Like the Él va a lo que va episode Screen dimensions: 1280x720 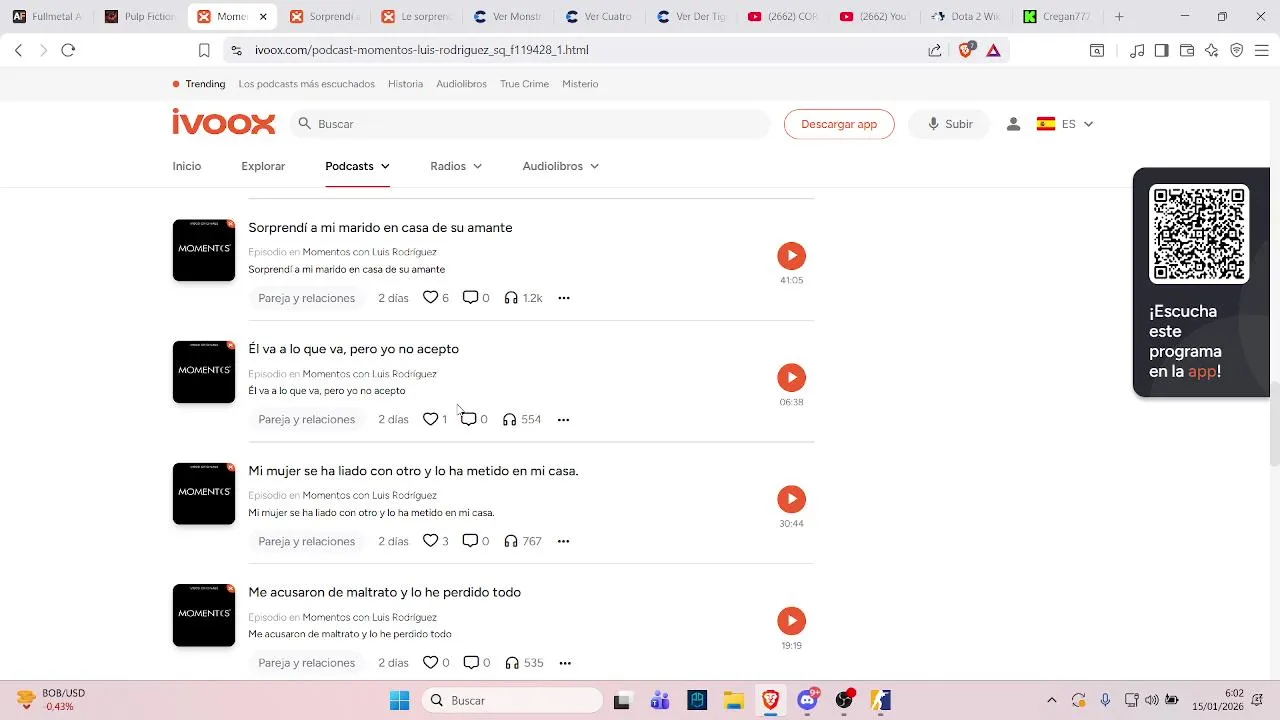430,420
